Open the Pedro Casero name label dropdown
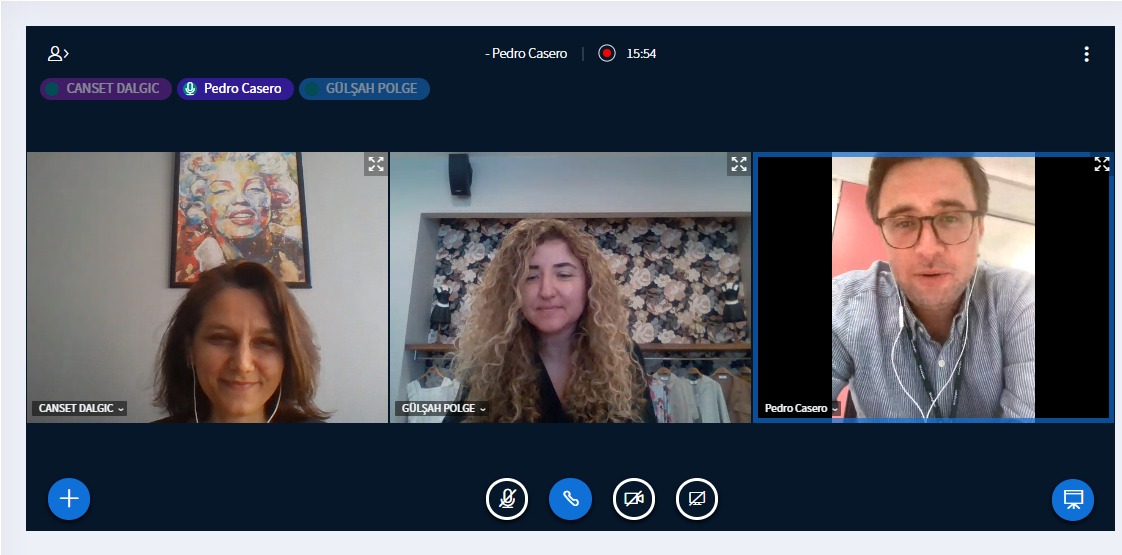The image size is (1122, 555). pyautogui.click(x=801, y=408)
